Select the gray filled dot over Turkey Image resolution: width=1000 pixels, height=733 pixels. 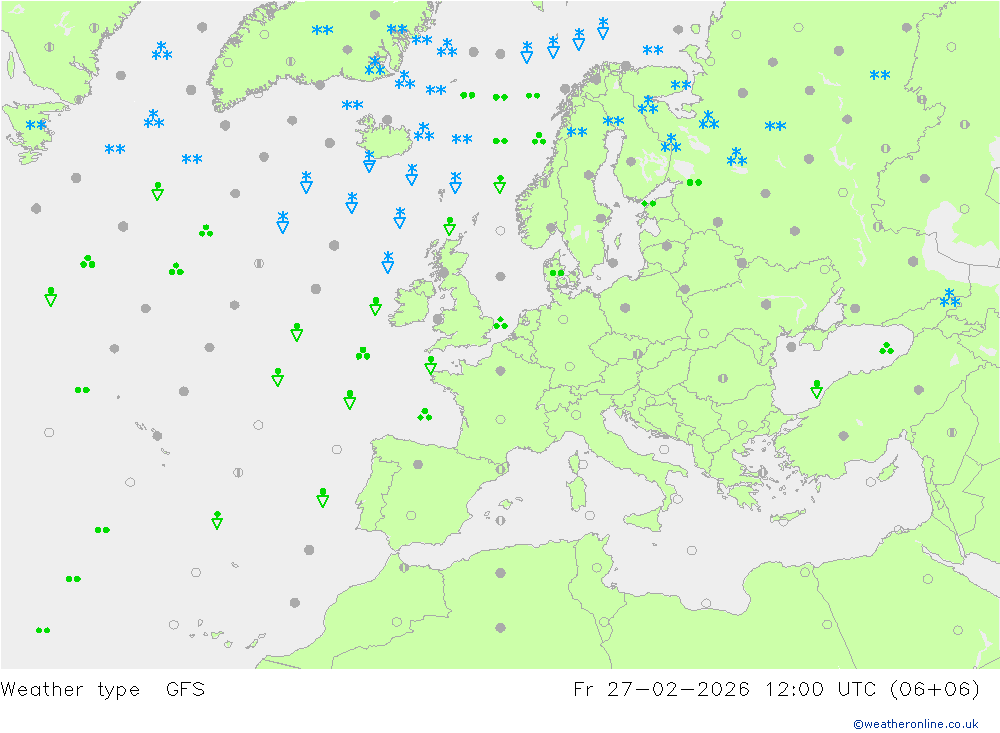844,436
